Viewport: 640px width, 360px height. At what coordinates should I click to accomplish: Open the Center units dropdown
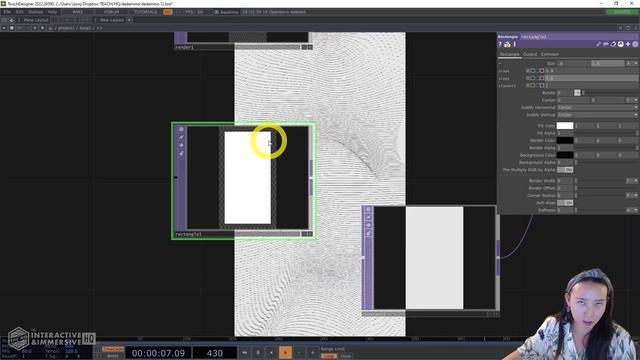632,100
